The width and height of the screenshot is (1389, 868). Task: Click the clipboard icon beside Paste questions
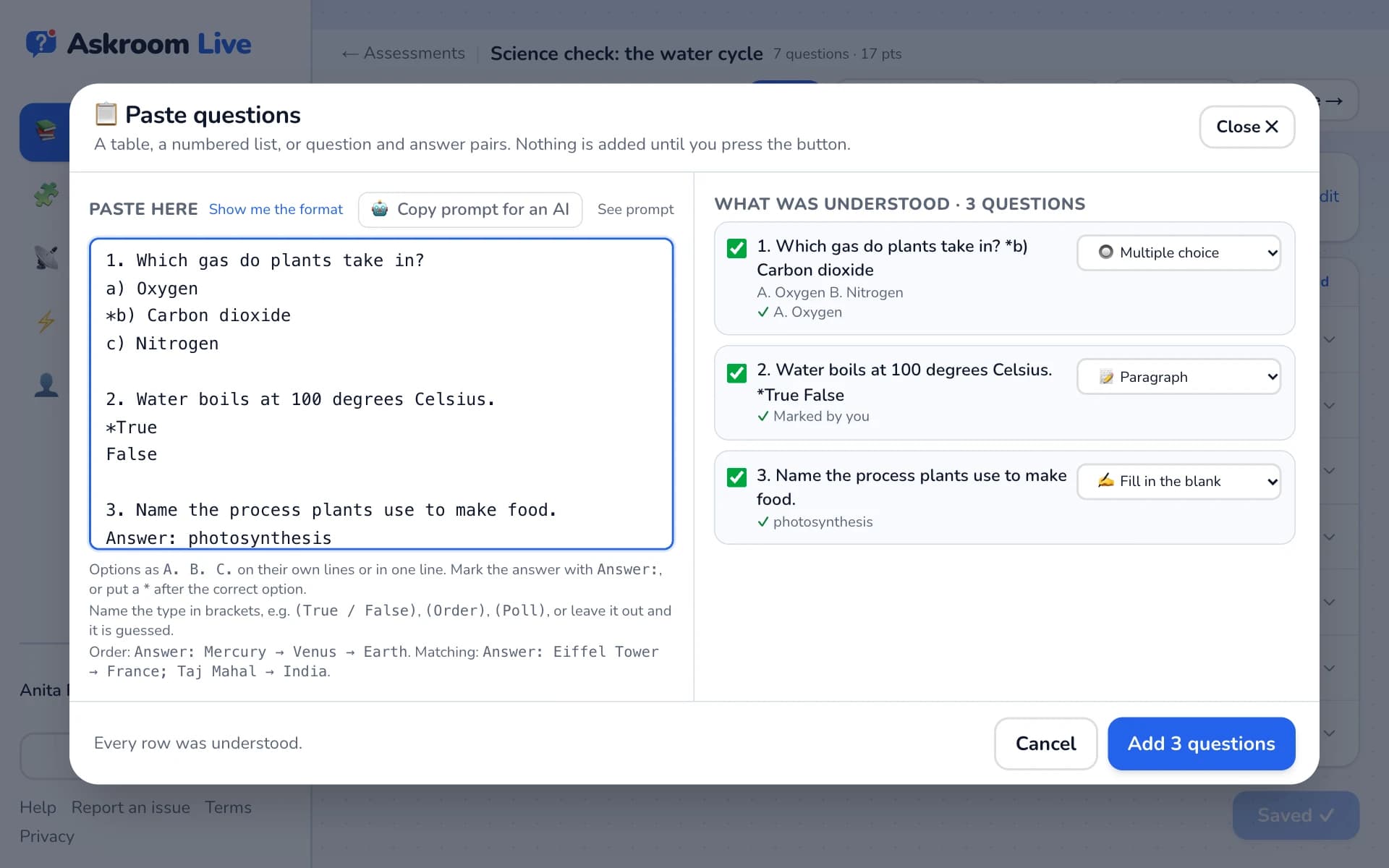coord(106,114)
